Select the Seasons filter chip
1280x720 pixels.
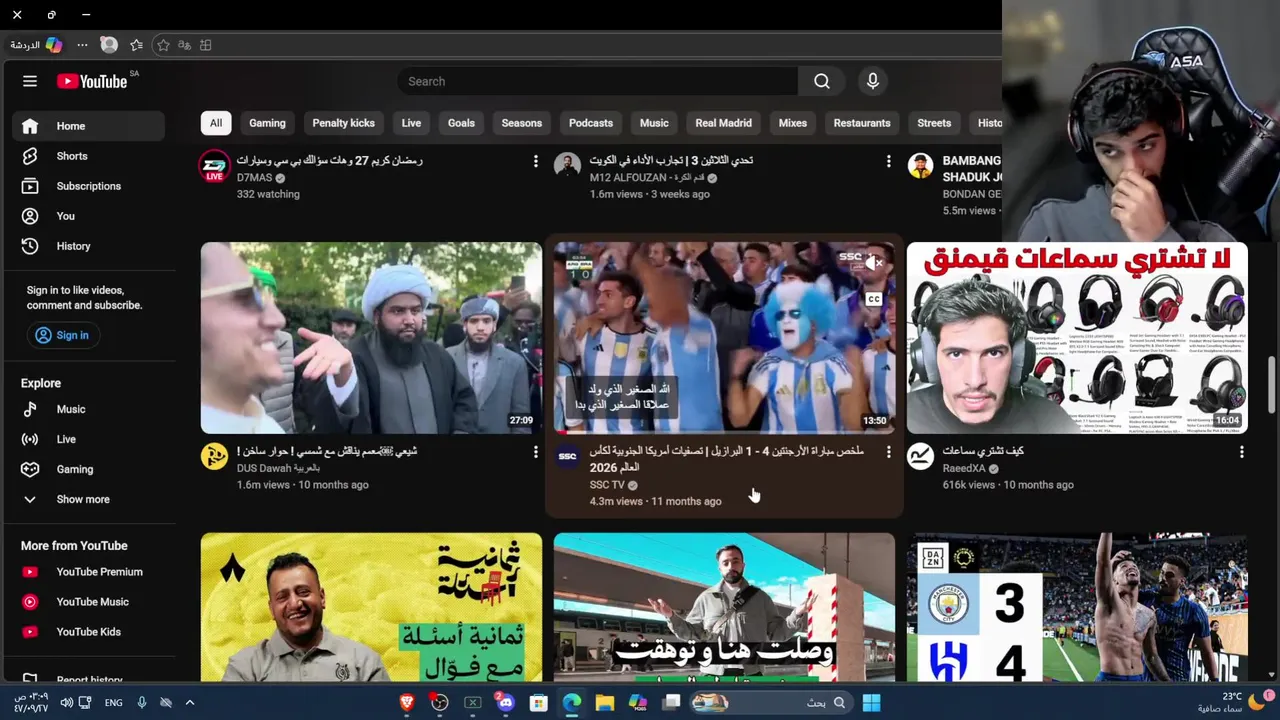pos(522,123)
